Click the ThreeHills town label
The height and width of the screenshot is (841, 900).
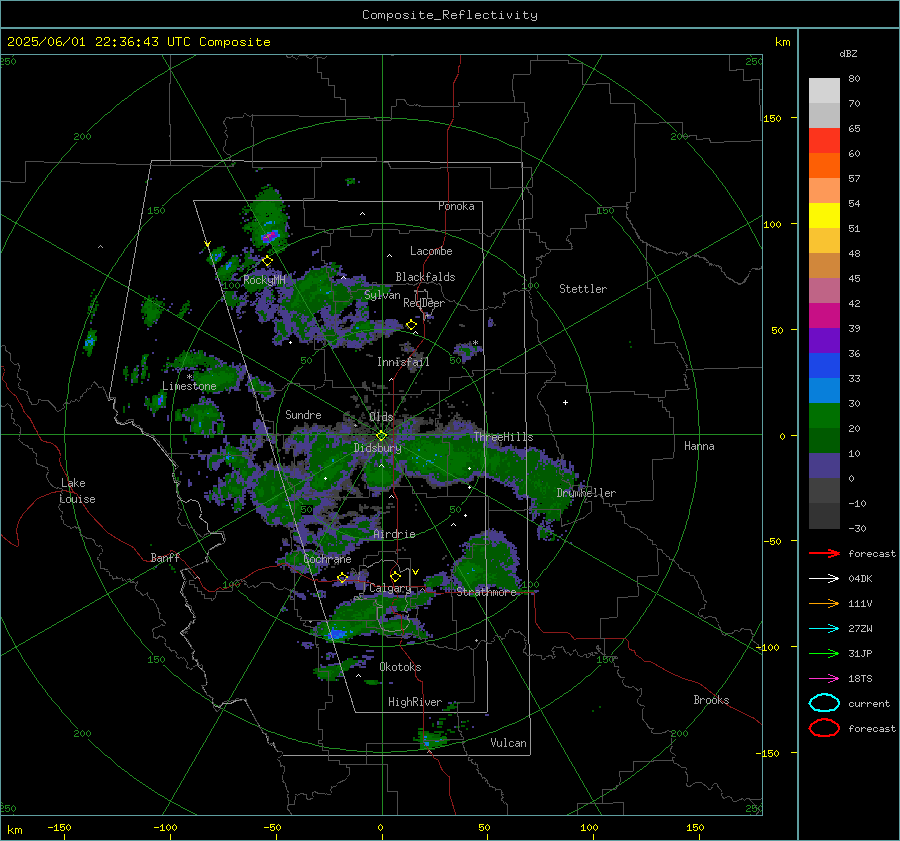pos(503,437)
